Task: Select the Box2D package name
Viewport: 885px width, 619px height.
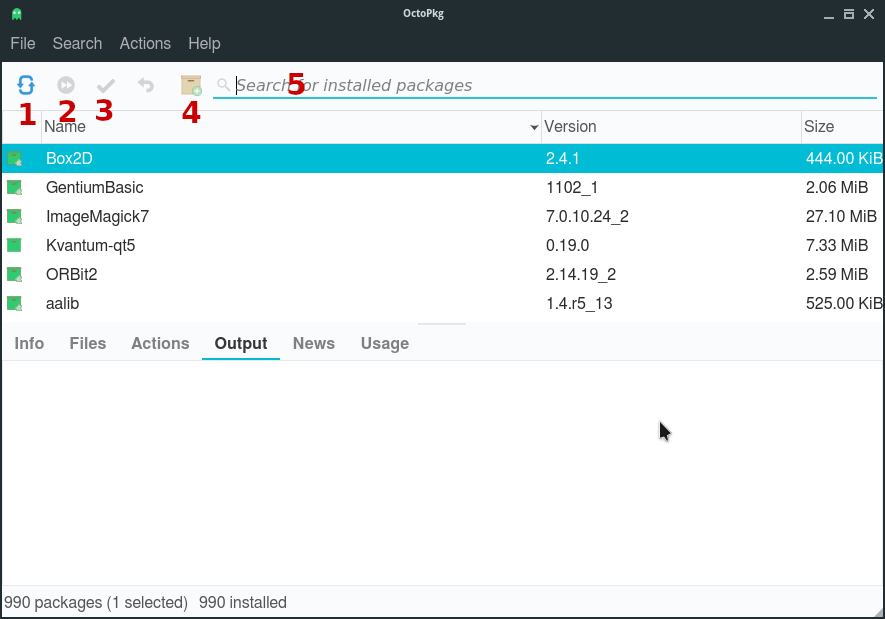Action: click(69, 159)
